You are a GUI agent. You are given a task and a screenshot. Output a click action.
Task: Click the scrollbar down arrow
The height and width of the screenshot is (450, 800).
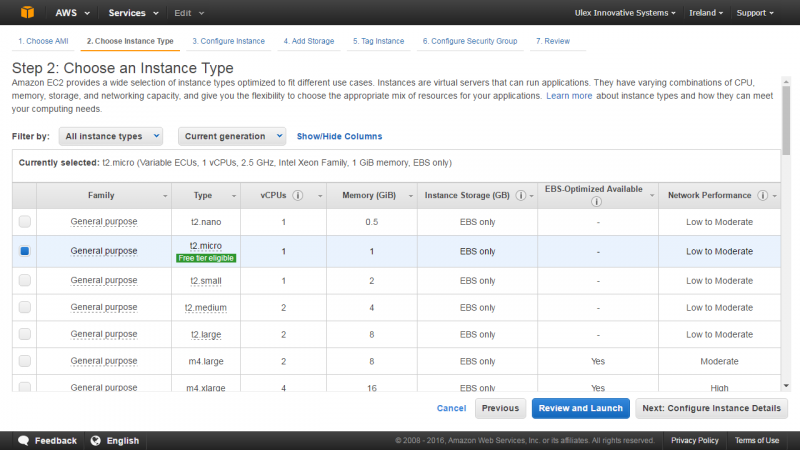coord(786,386)
